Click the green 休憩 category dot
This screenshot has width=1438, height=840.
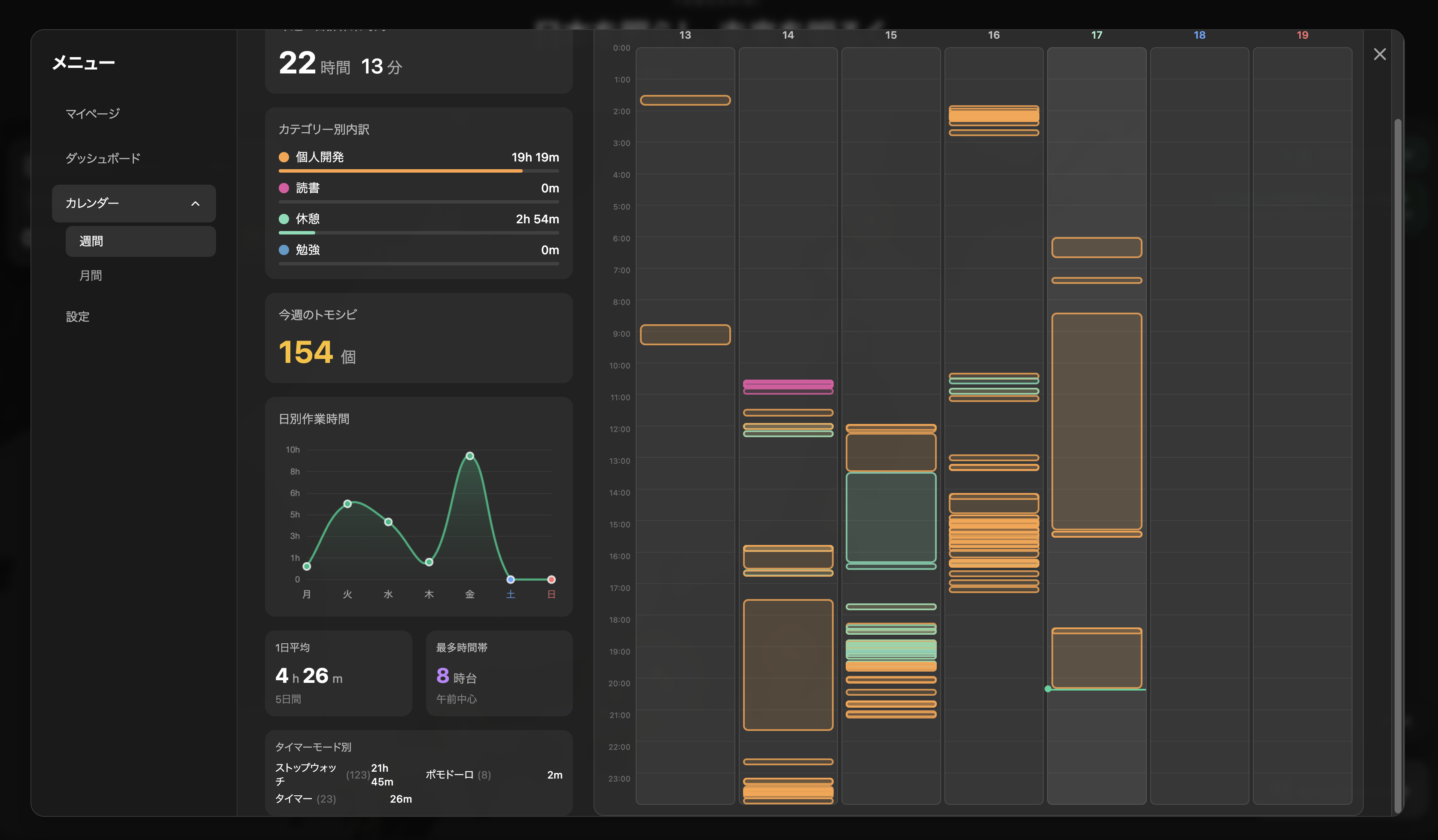click(x=283, y=219)
